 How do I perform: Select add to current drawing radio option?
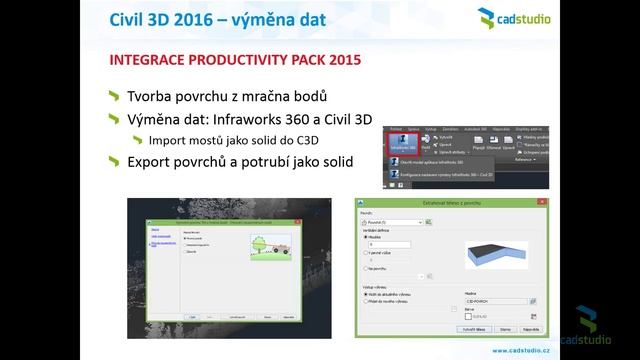coord(366,294)
